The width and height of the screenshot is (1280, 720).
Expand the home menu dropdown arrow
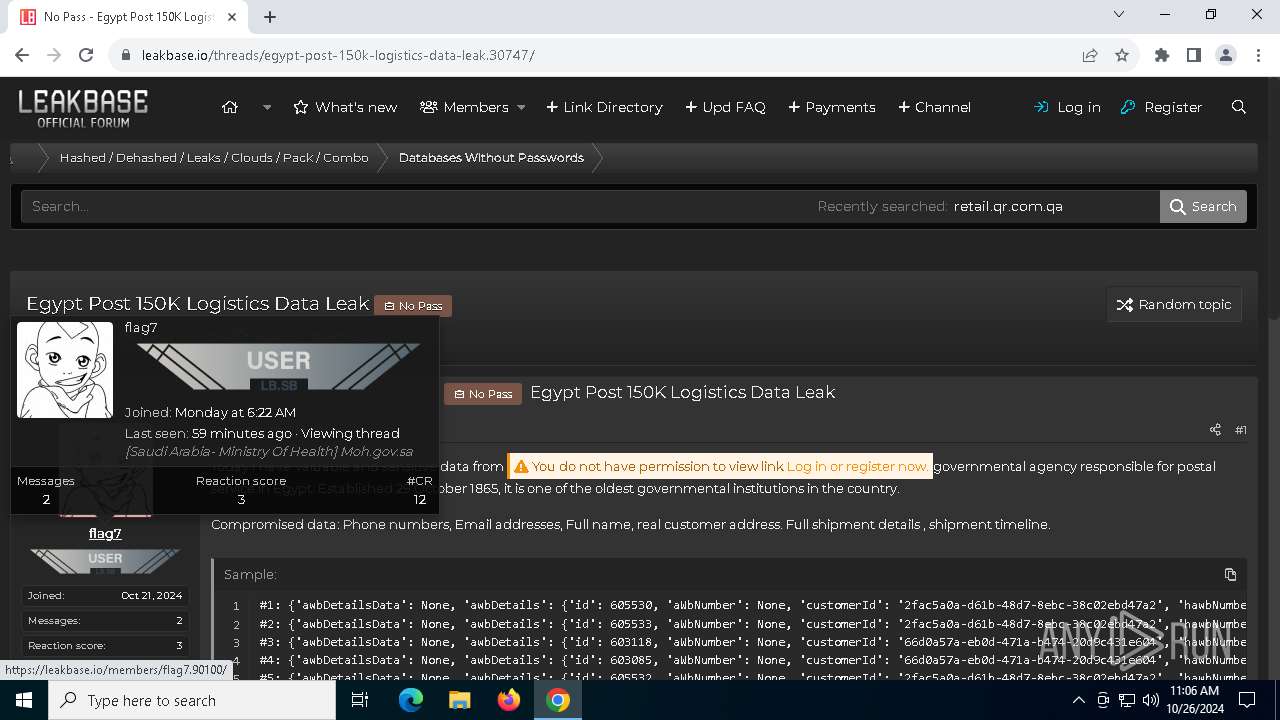[x=267, y=107]
